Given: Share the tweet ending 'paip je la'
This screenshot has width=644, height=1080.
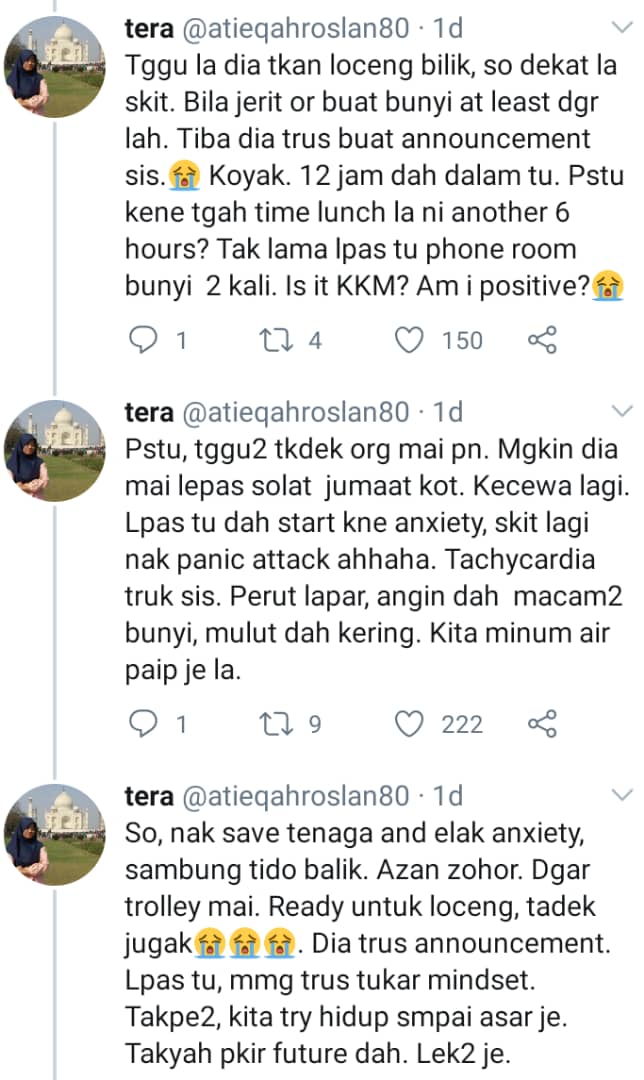Looking at the screenshot, I should pyautogui.click(x=542, y=724).
